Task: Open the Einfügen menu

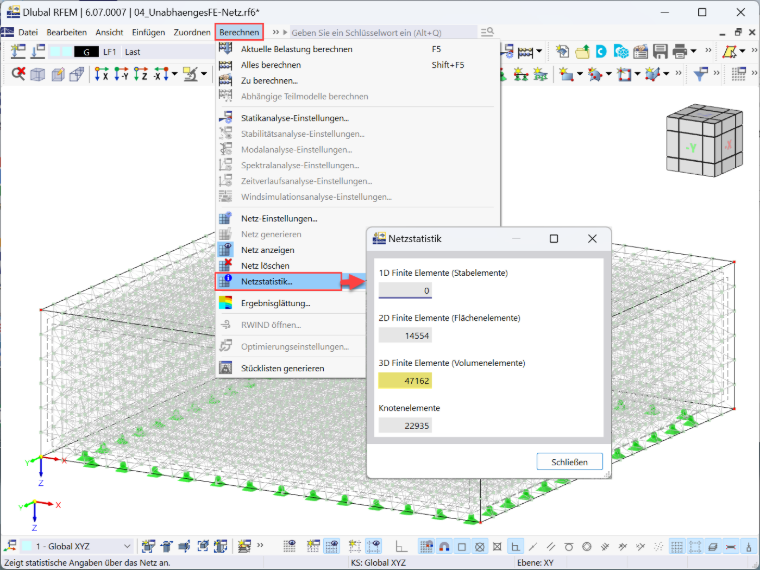Action: [148, 32]
